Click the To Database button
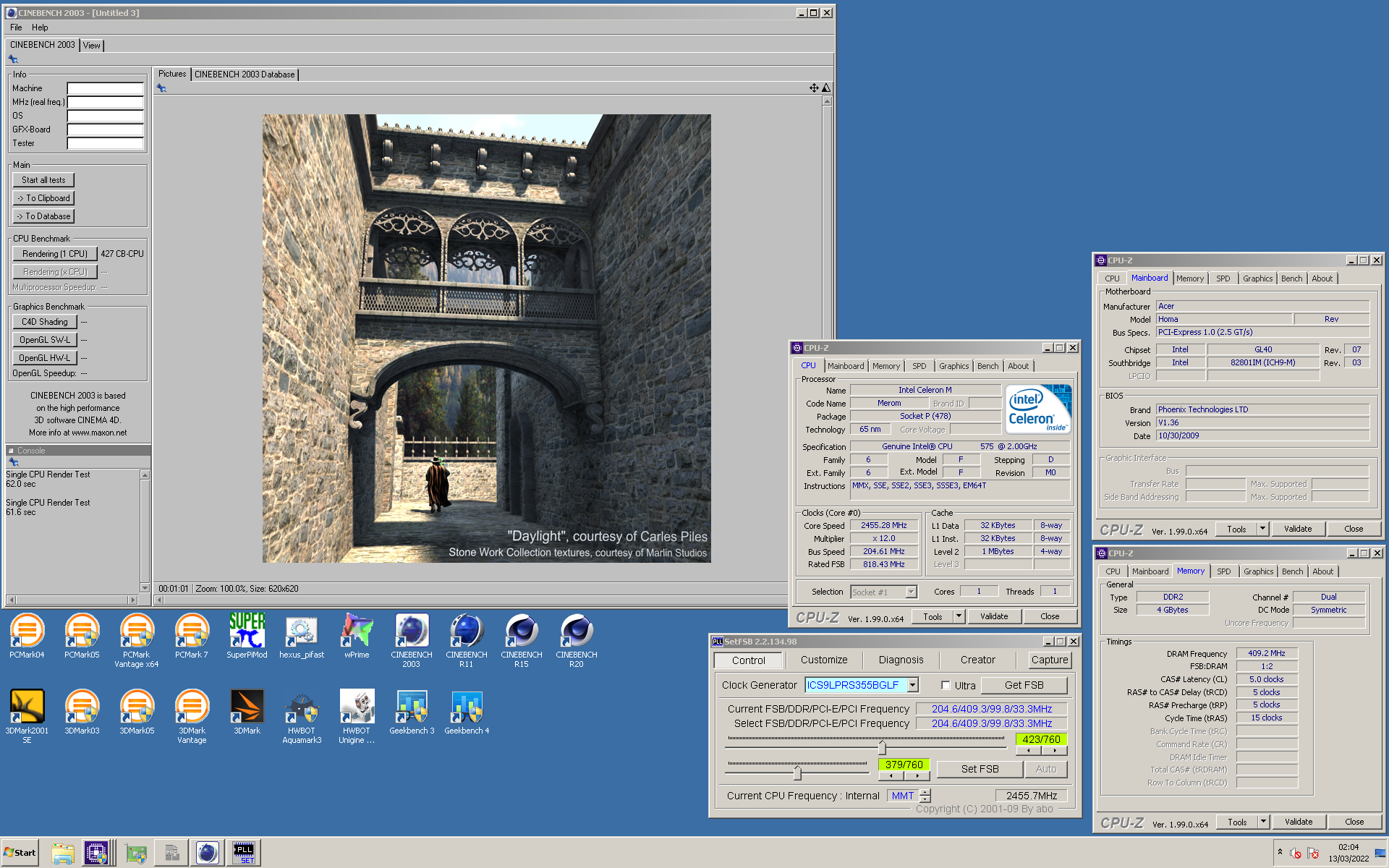1389x868 pixels. [43, 216]
